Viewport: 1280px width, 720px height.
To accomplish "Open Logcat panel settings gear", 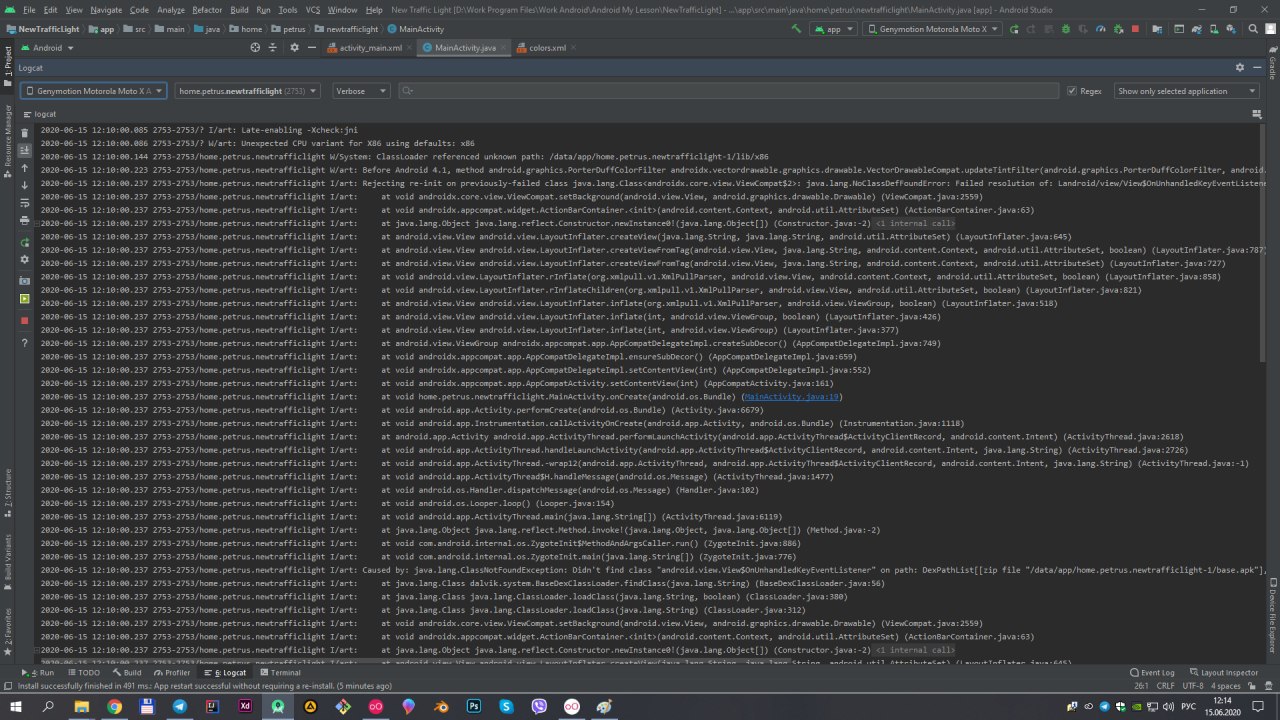I will 1240,67.
